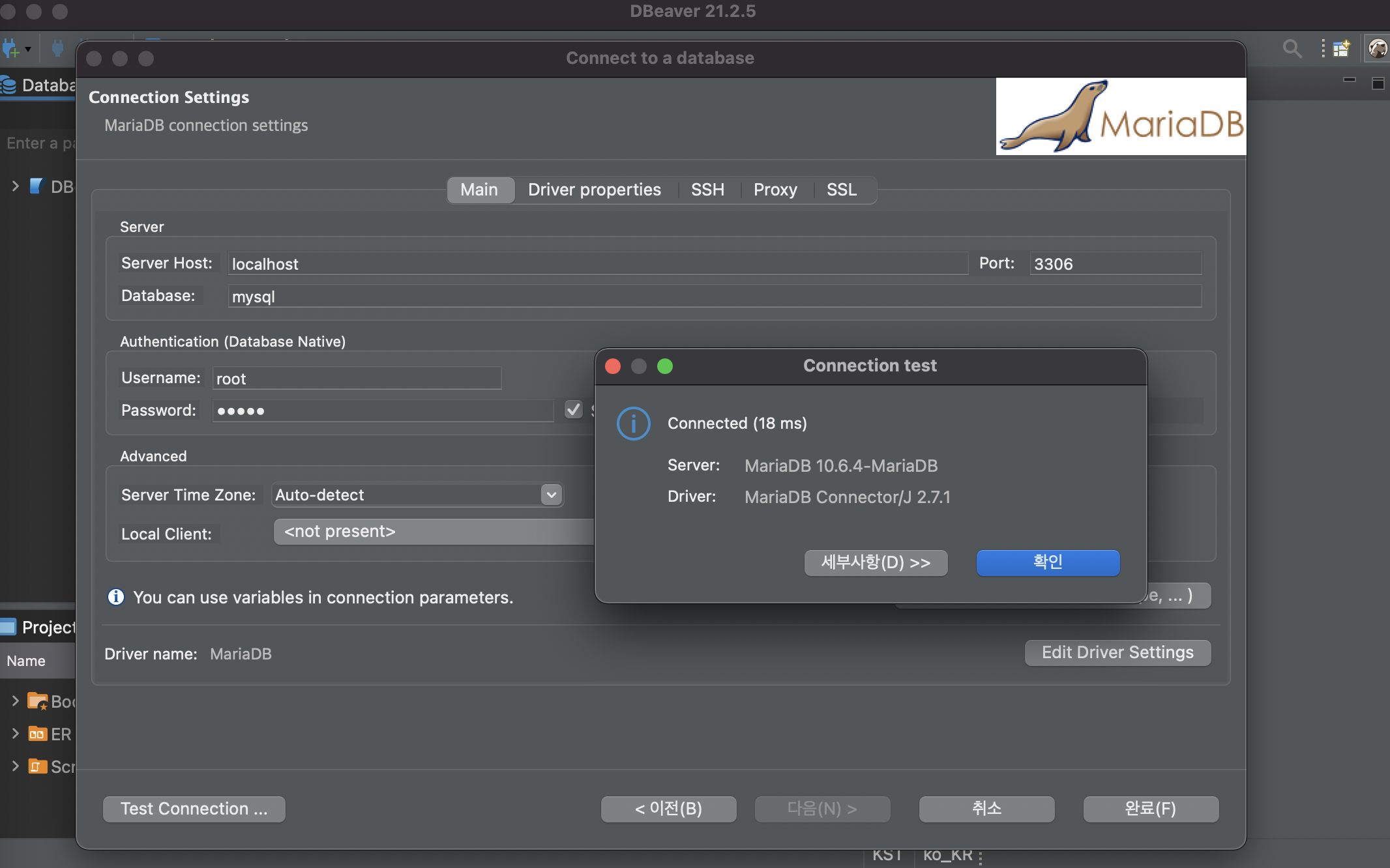The width and height of the screenshot is (1390, 868).
Task: Expand the Bookmarks folder in Projects
Action: [x=15, y=701]
